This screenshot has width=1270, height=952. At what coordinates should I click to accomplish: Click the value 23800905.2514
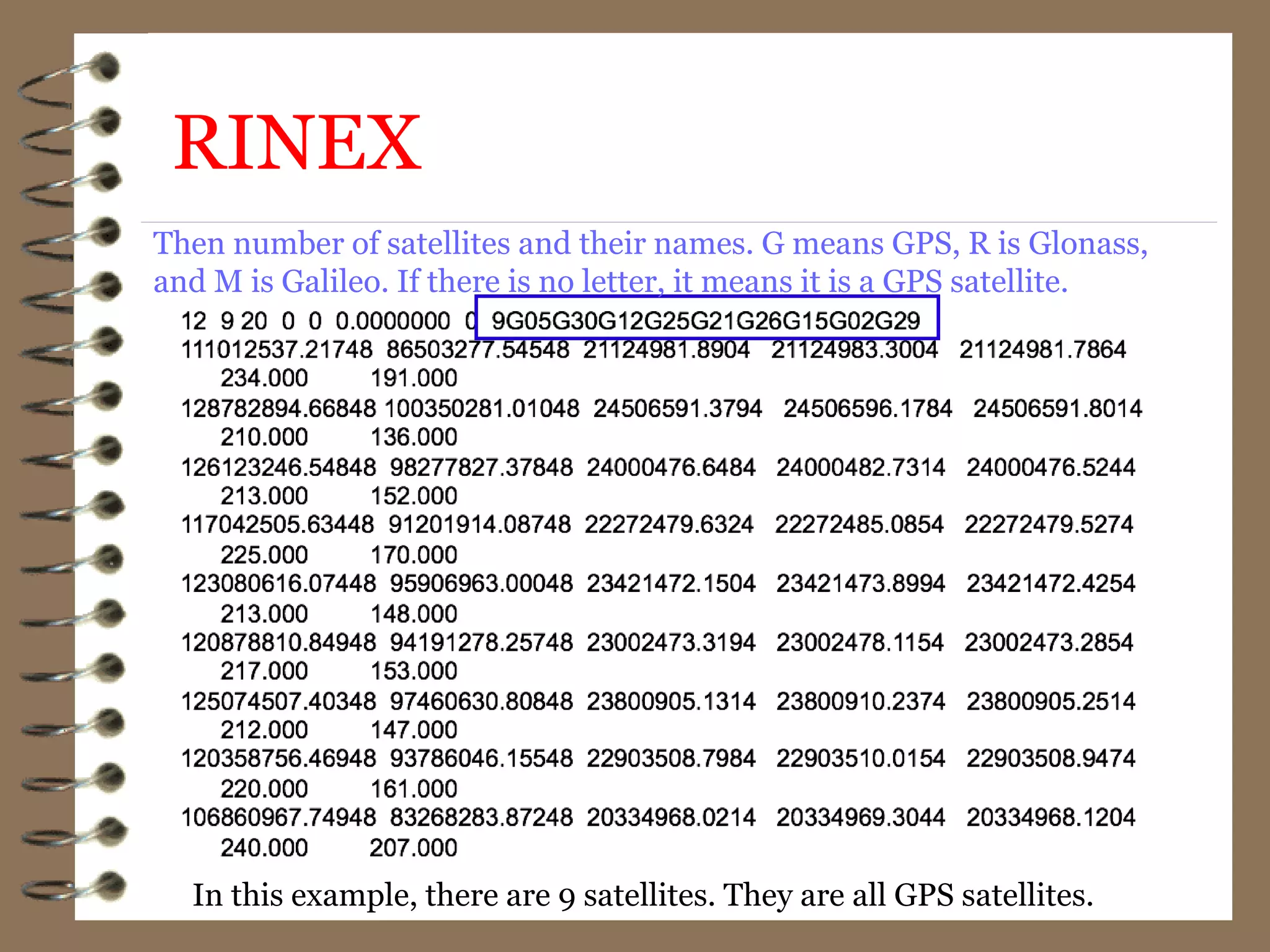(1051, 702)
